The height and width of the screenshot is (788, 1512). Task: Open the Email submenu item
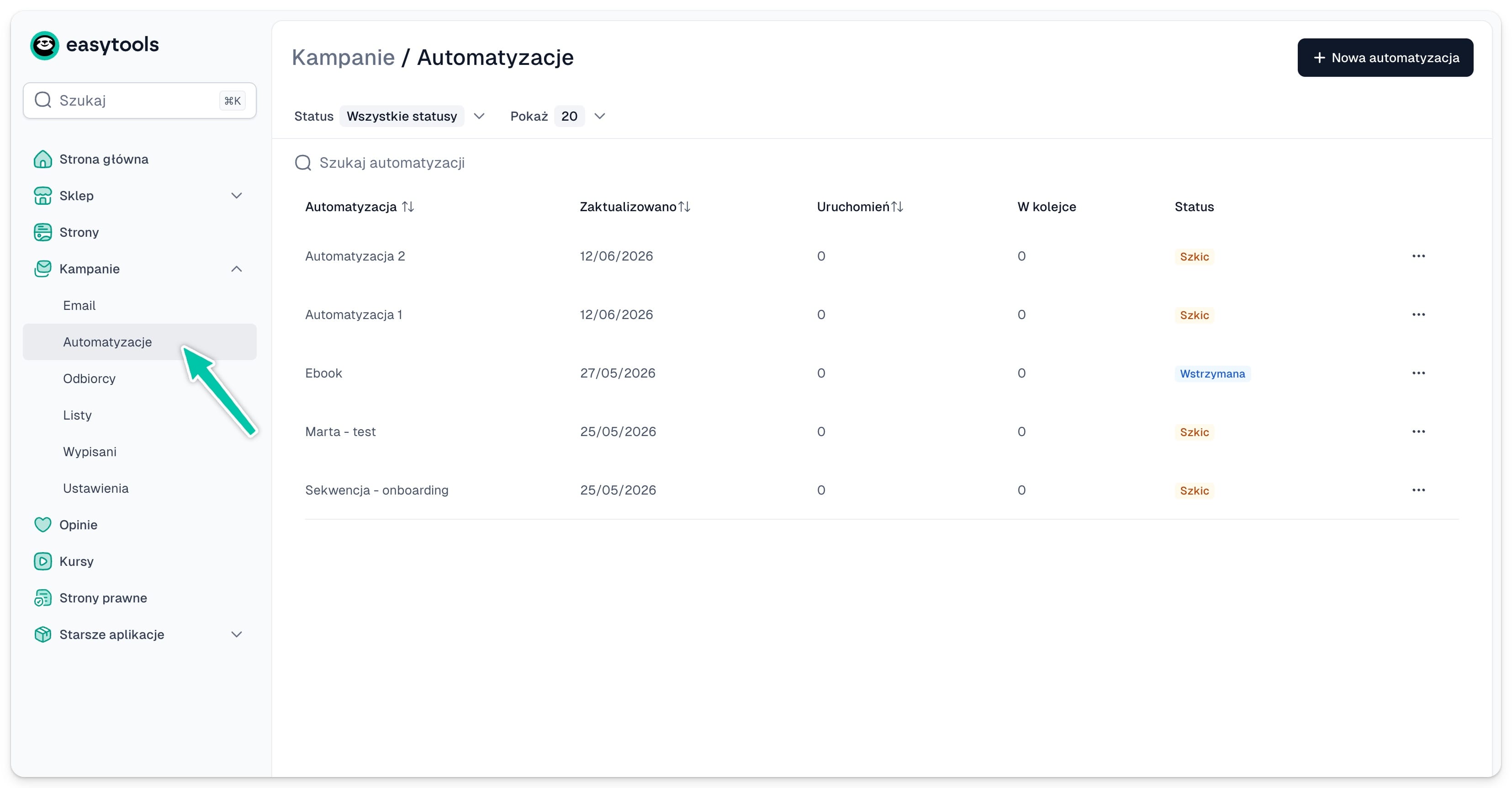139,305
